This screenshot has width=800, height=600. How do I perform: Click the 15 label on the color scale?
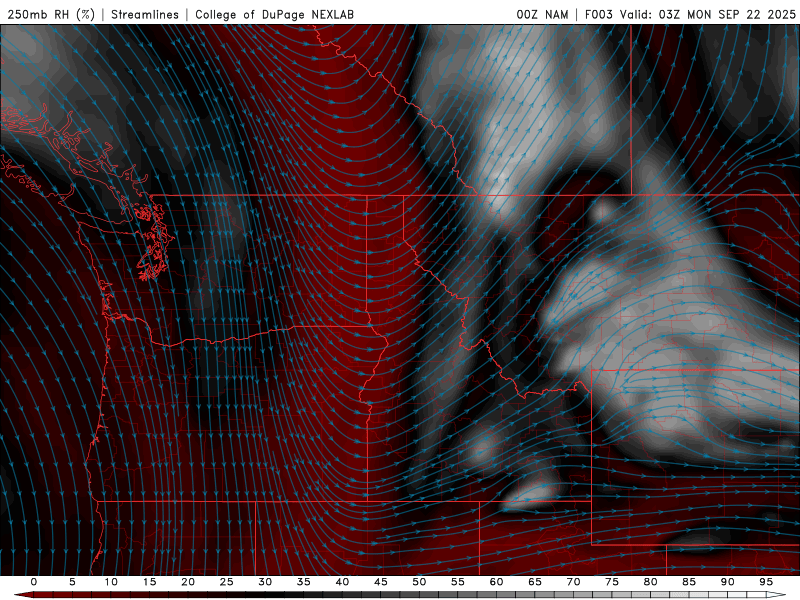(x=149, y=582)
